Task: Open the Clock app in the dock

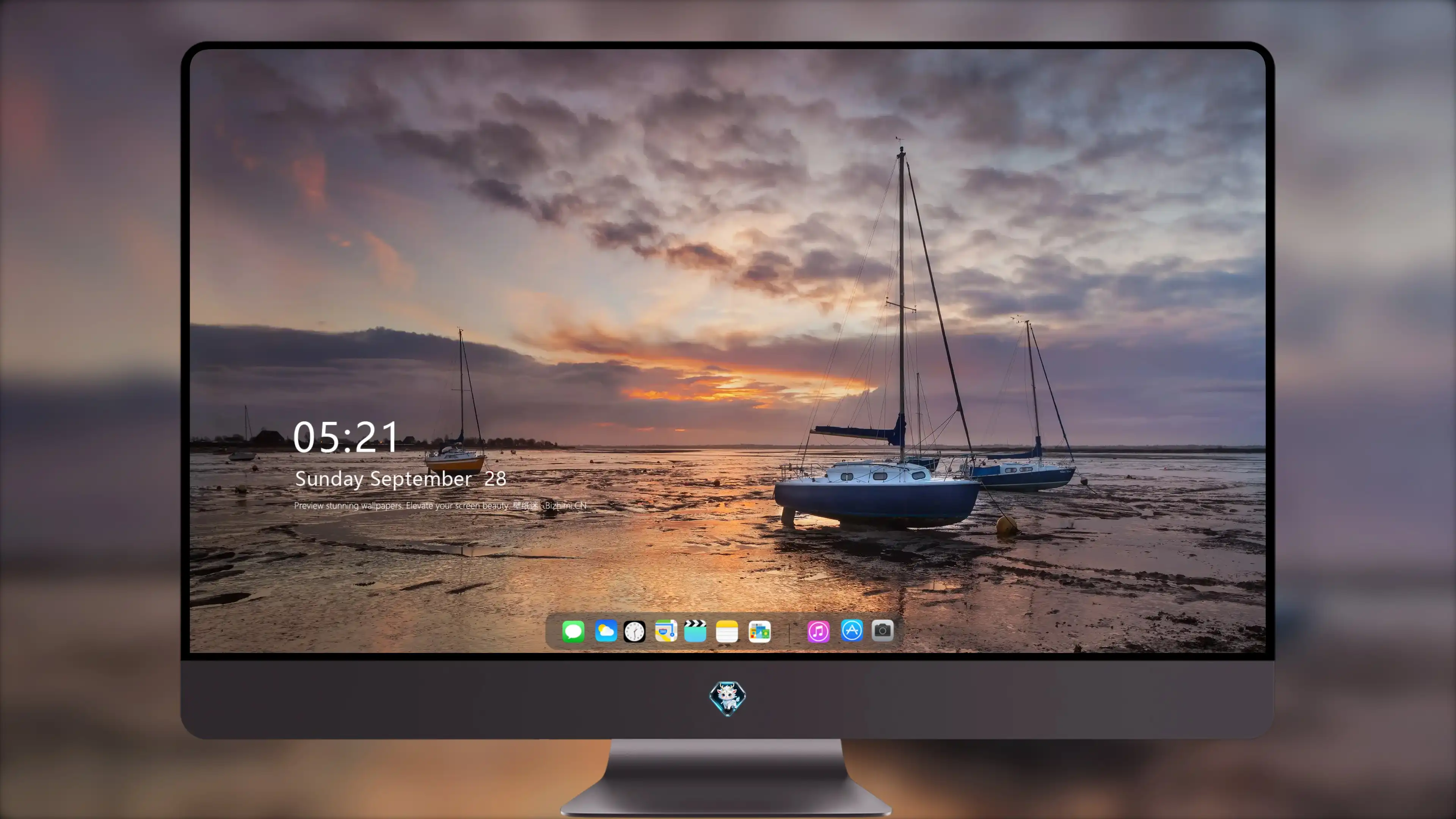Action: [x=634, y=631]
